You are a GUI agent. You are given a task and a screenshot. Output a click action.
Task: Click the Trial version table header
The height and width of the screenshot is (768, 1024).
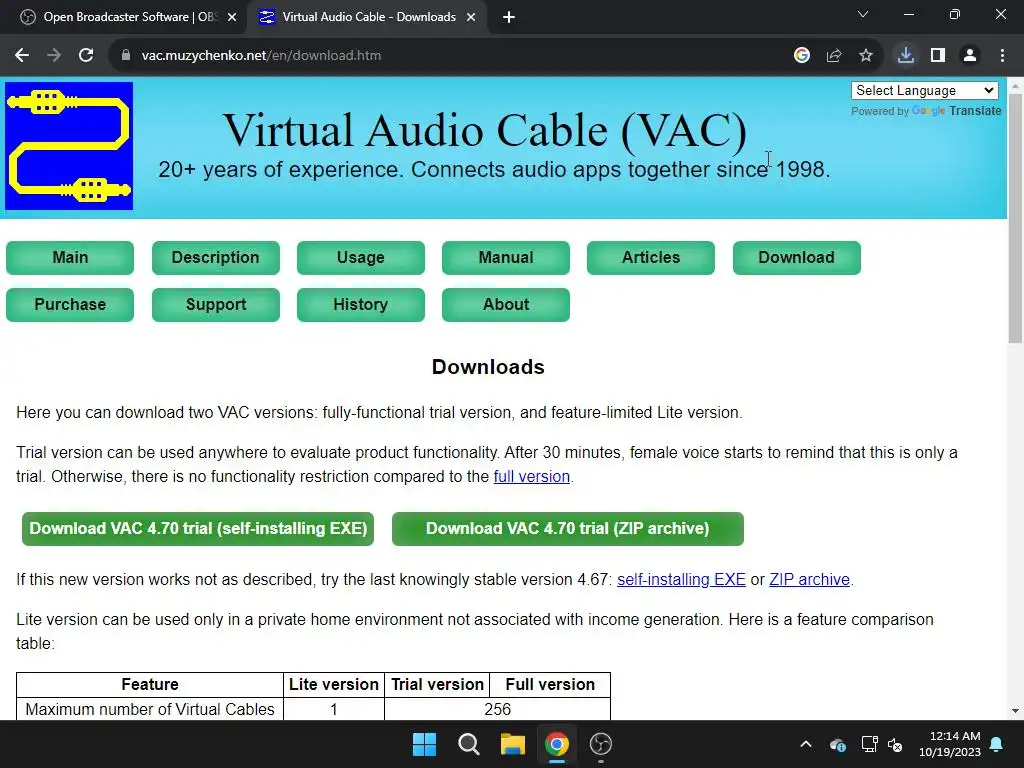pyautogui.click(x=437, y=684)
